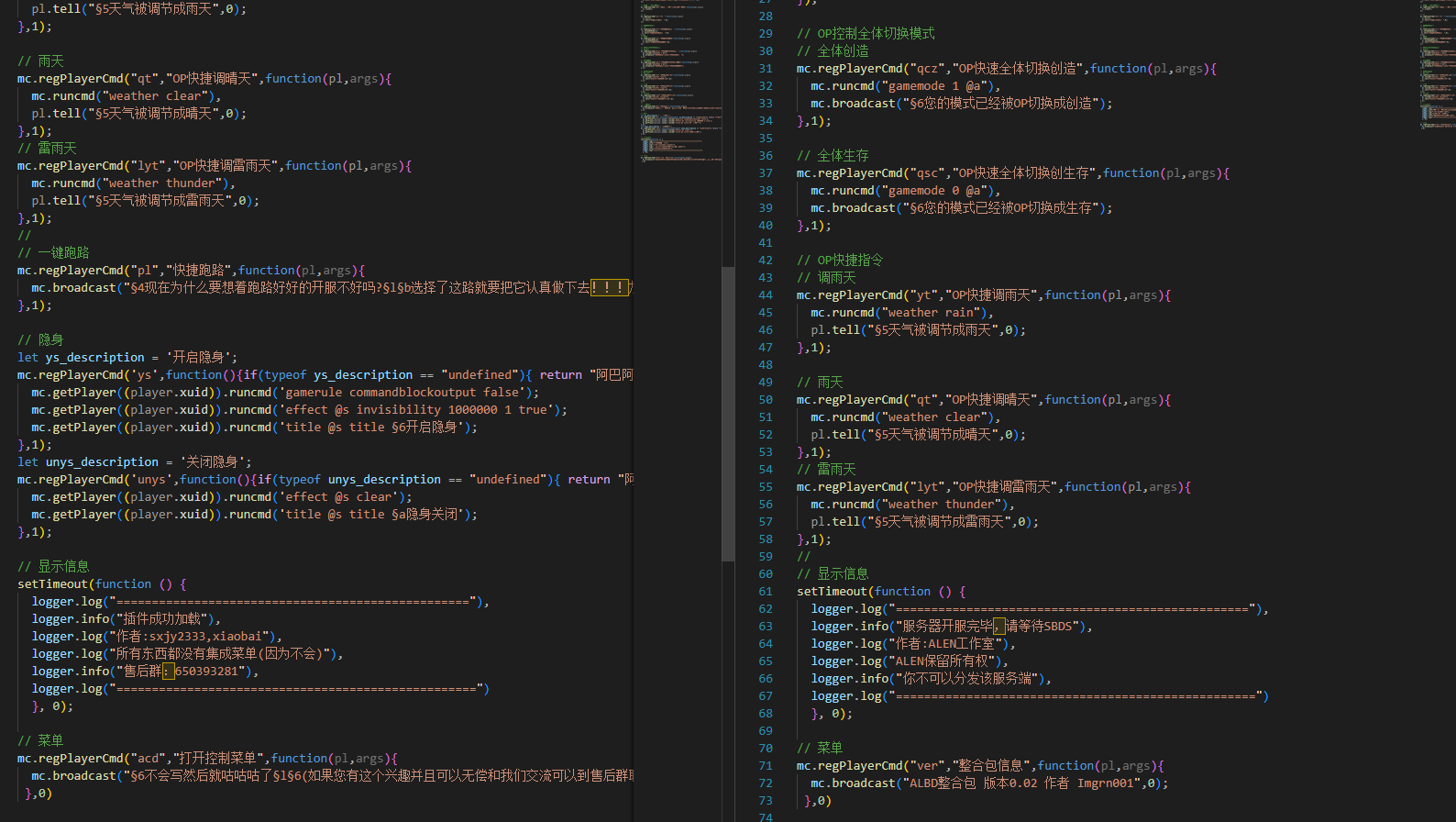
Task: Click the right editor's minimap preview
Action: coord(1437,64)
